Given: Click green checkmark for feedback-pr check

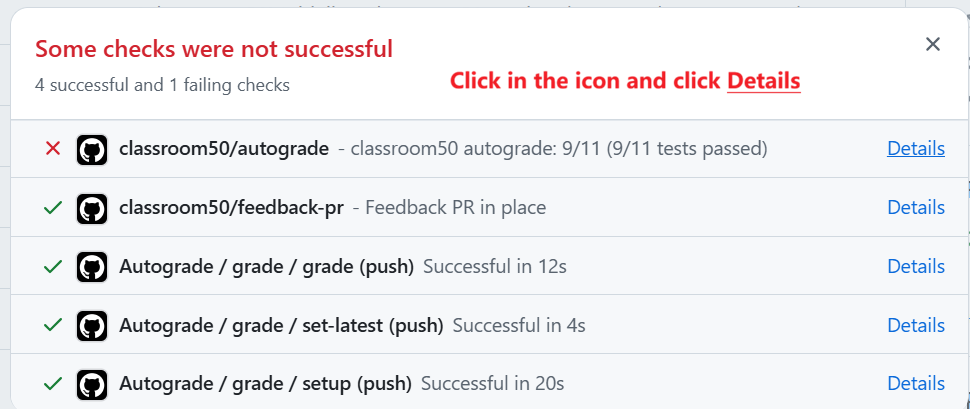Looking at the screenshot, I should click(53, 208).
